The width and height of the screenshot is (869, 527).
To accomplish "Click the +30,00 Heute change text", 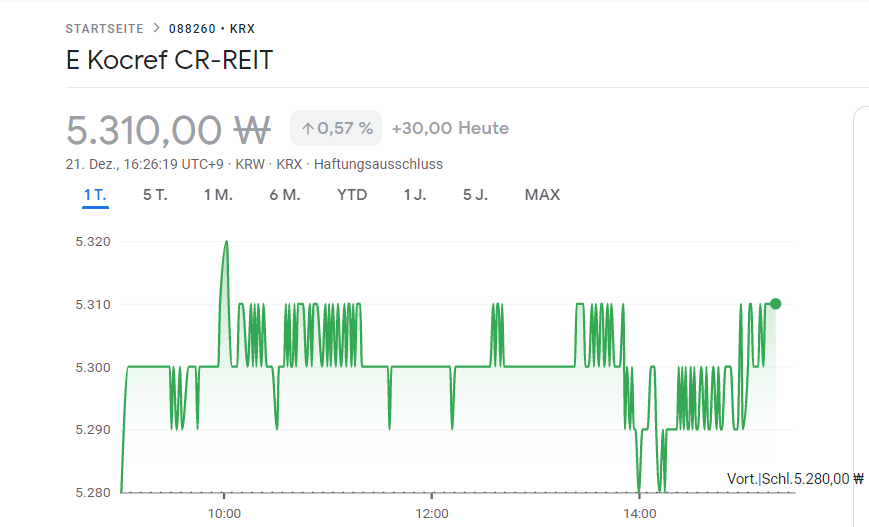I will 450,128.
